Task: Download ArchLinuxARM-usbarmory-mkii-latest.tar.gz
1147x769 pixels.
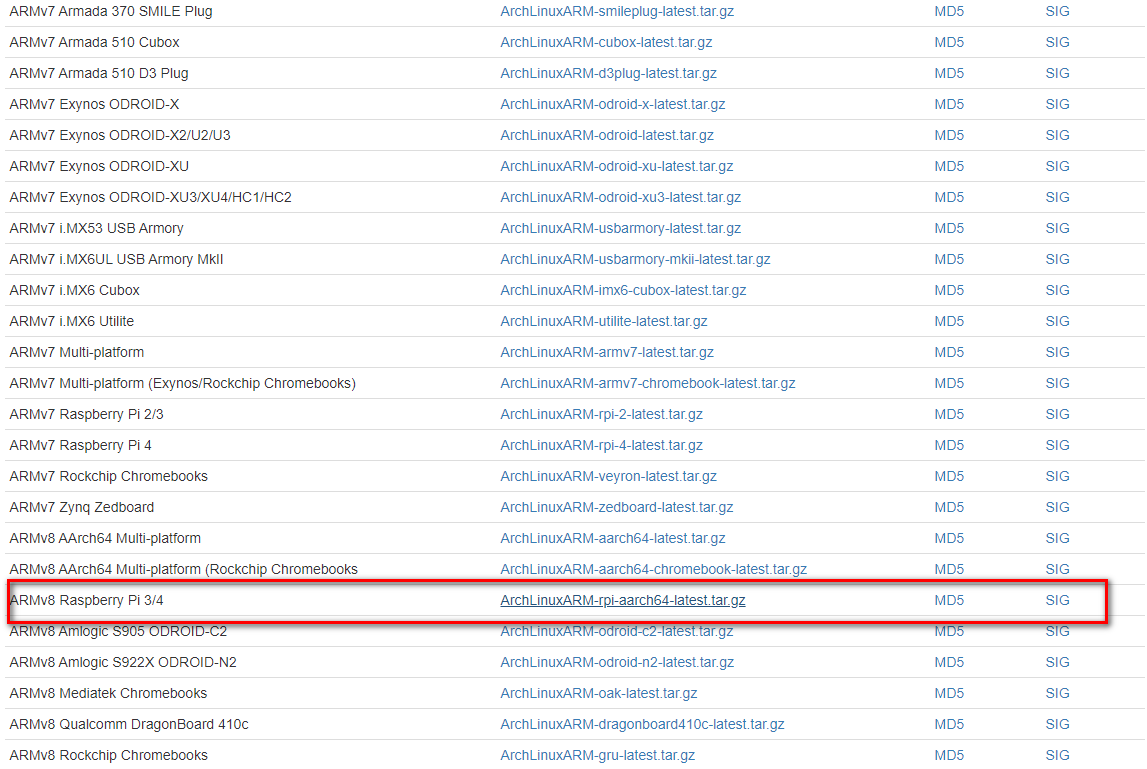Action: [x=635, y=259]
